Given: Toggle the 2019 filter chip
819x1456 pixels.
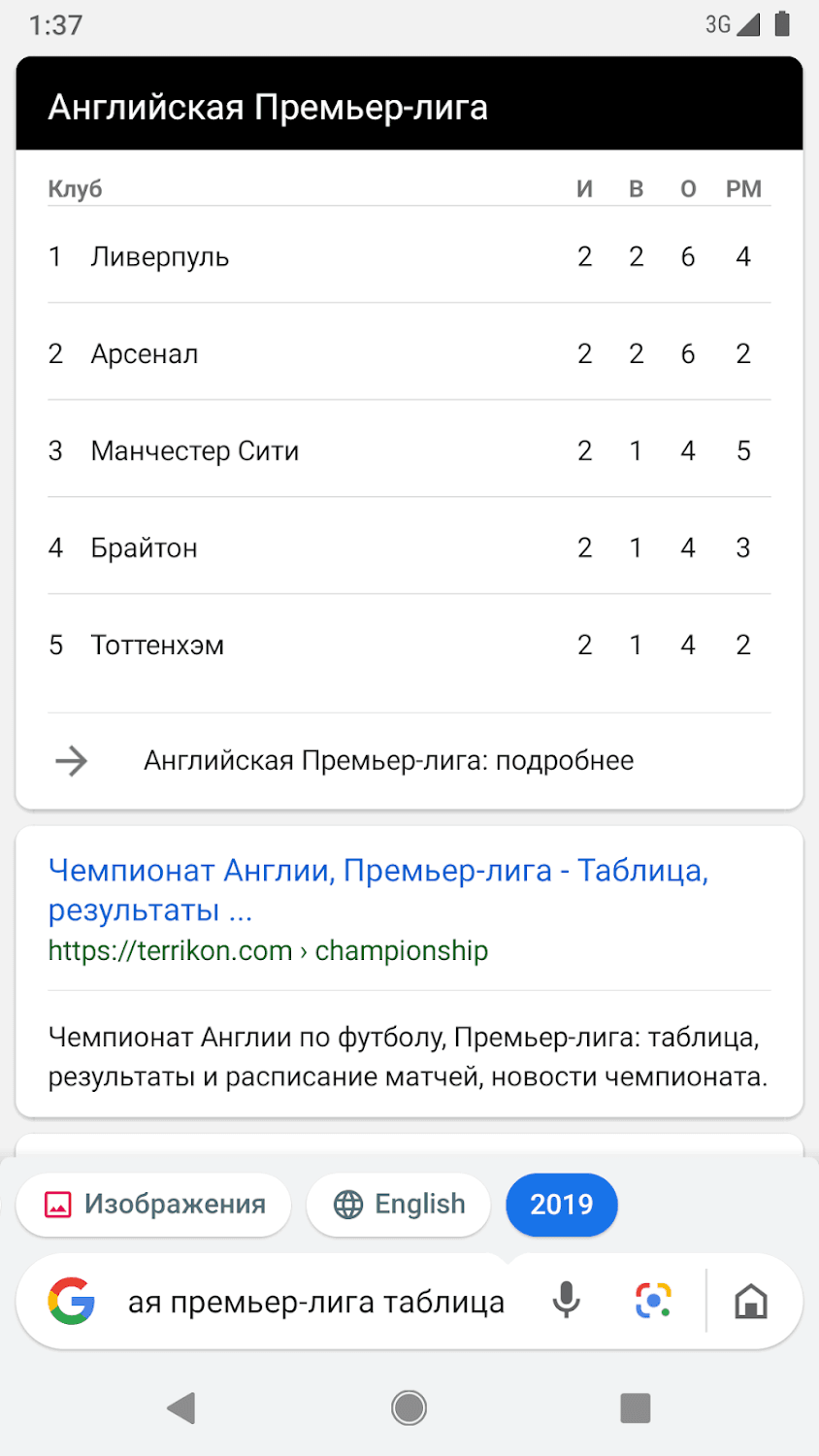Looking at the screenshot, I should point(561,1205).
